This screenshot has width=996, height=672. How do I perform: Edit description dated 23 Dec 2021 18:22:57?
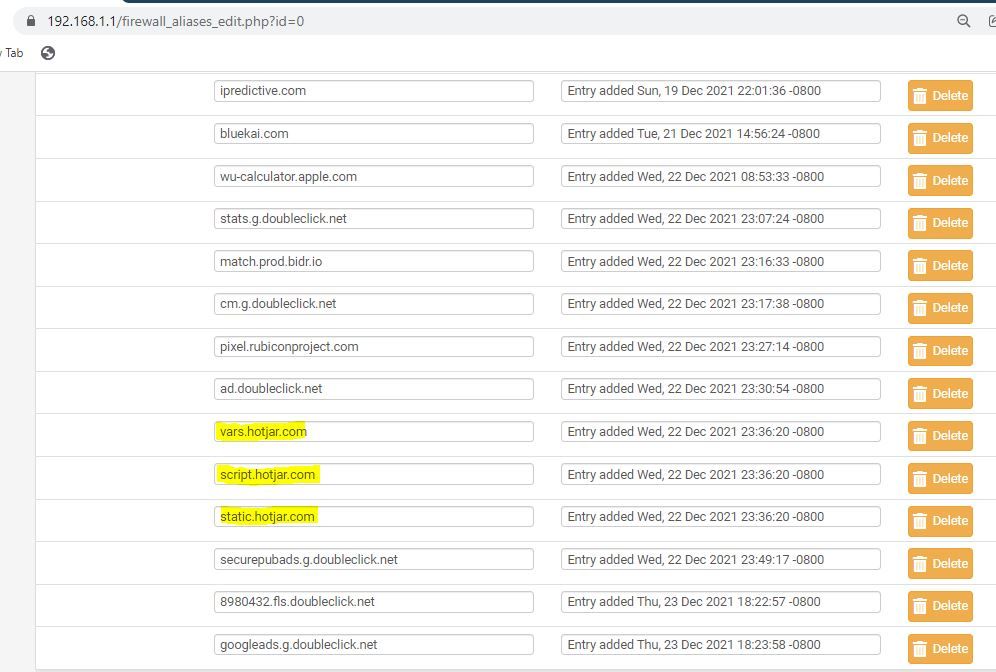pyautogui.click(x=721, y=601)
